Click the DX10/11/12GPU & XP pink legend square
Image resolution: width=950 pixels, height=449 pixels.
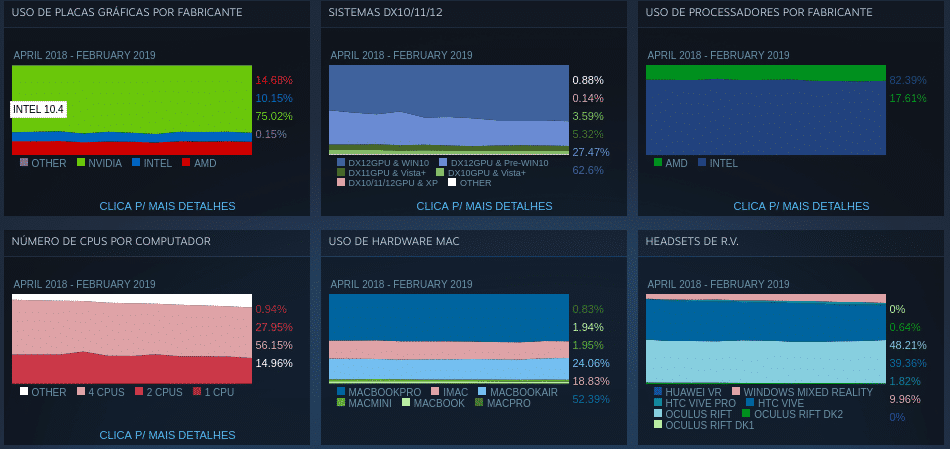pos(340,182)
